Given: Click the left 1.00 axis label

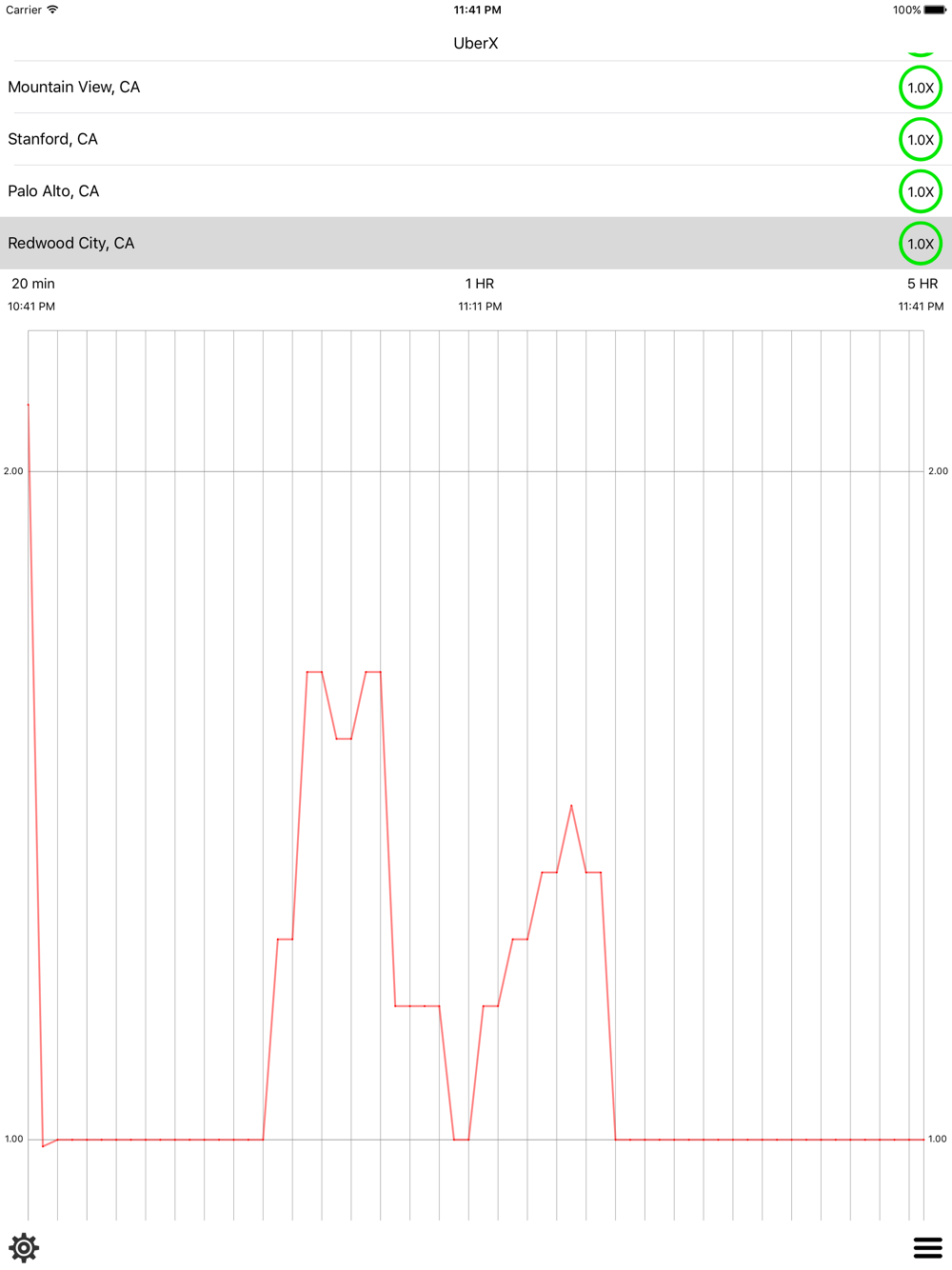Looking at the screenshot, I should pos(13,1139).
